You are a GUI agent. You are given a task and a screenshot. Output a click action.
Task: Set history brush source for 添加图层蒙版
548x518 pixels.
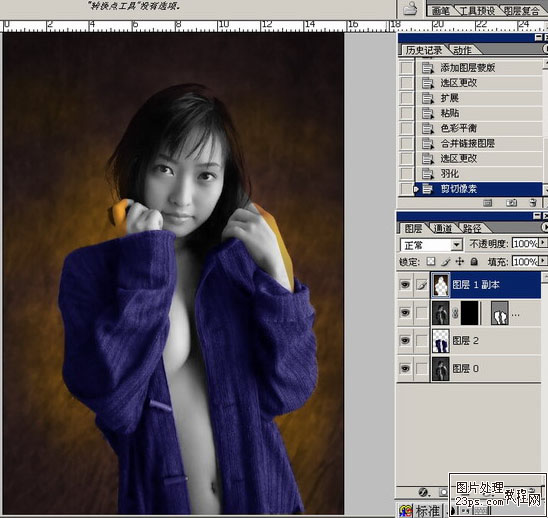406,67
